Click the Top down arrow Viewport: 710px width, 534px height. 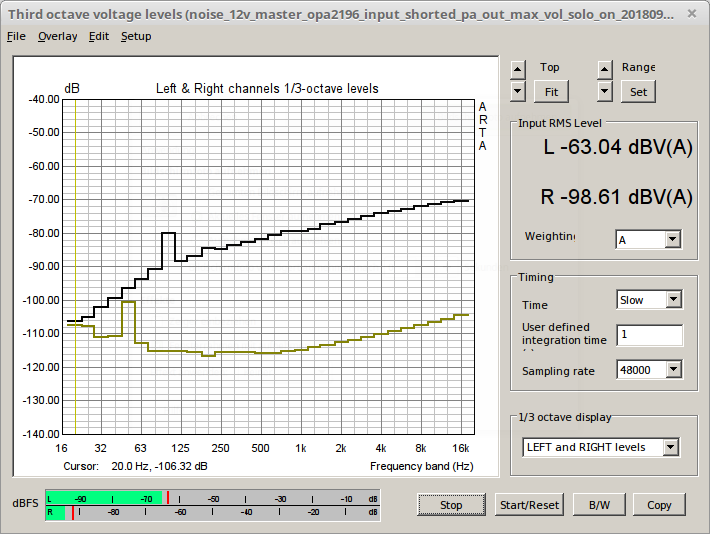click(517, 91)
